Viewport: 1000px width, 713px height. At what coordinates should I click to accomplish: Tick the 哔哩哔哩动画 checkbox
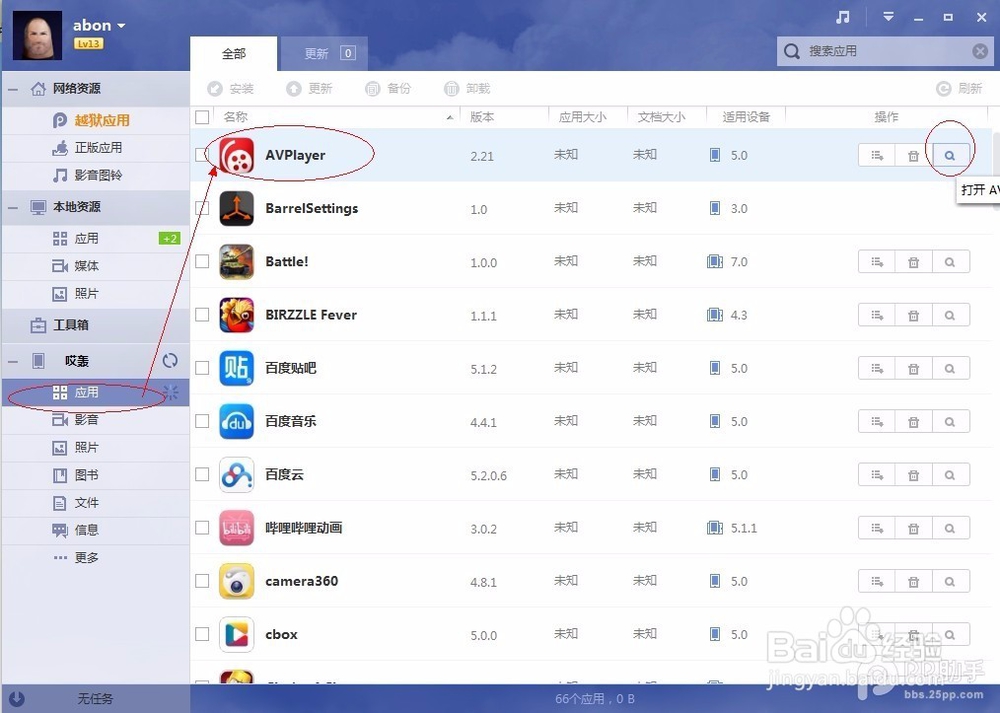pyautogui.click(x=202, y=527)
